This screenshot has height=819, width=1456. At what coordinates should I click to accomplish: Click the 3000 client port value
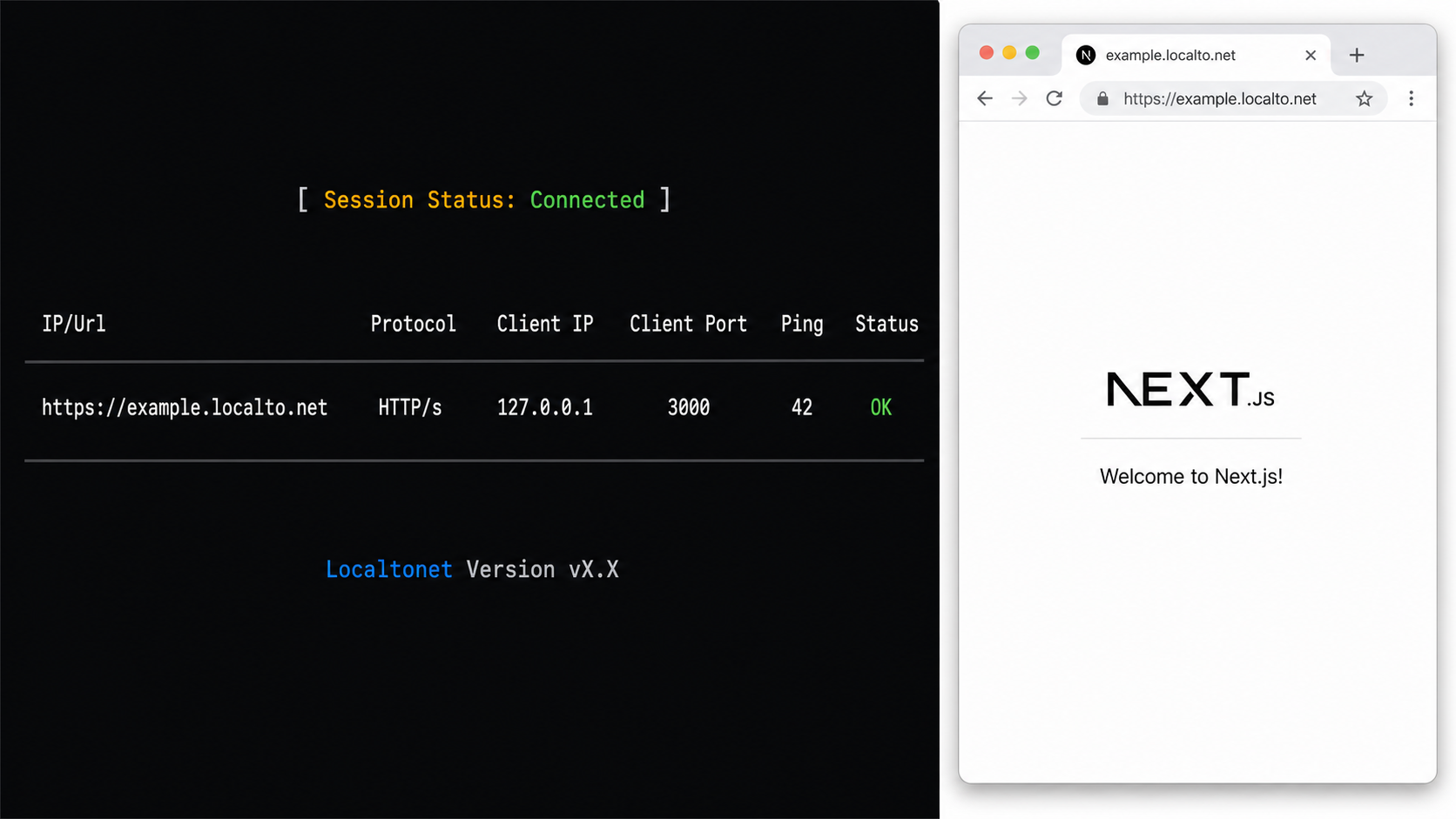[689, 407]
